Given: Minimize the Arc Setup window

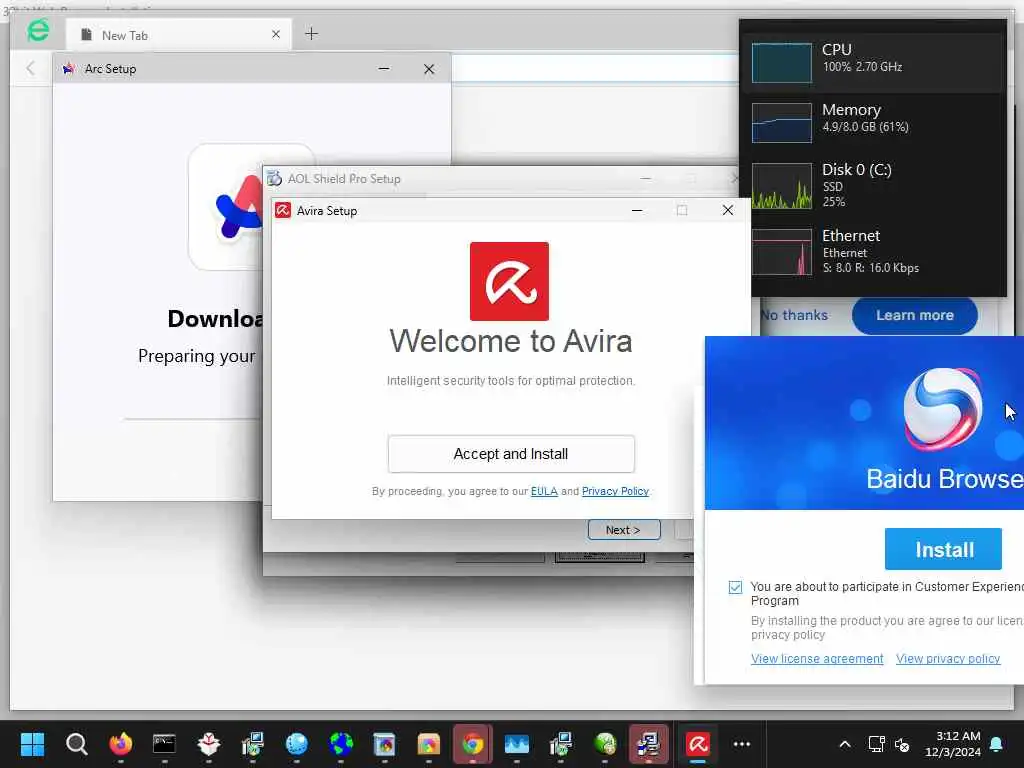Looking at the screenshot, I should [384, 69].
